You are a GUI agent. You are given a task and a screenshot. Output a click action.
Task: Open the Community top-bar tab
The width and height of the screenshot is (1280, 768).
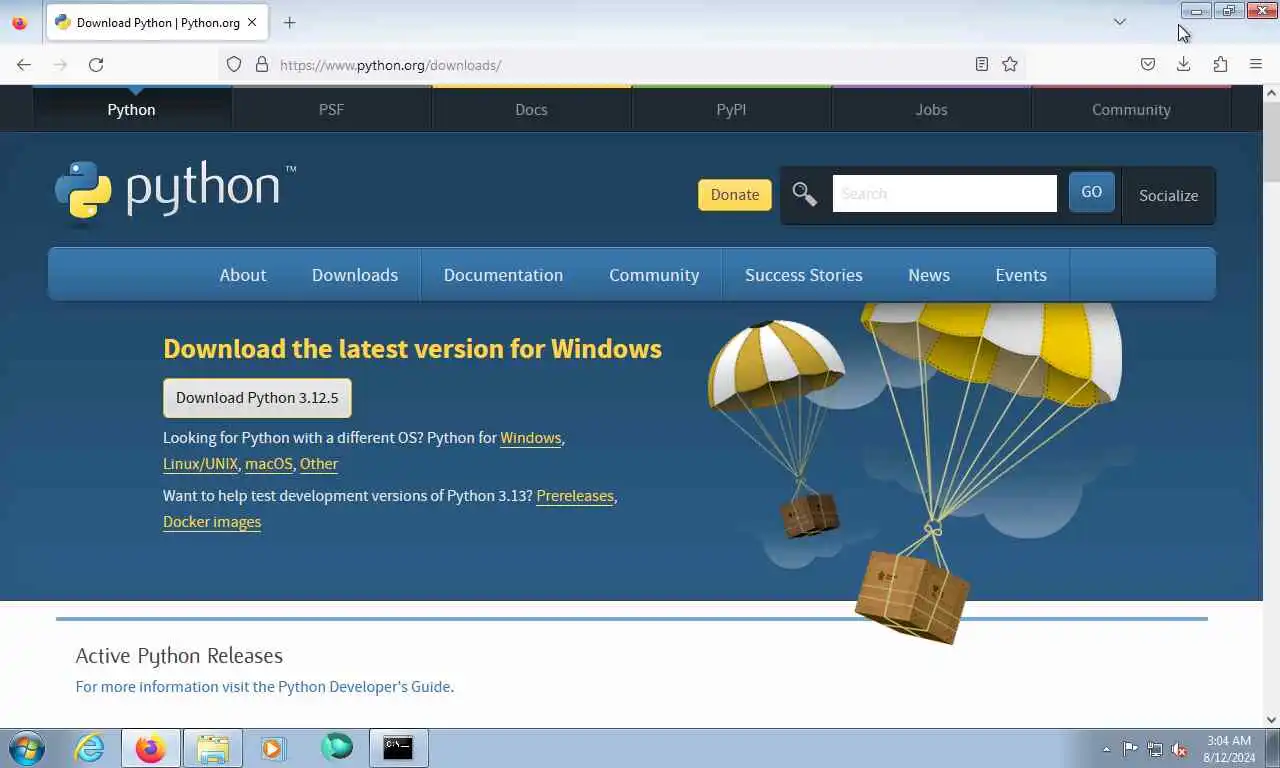coord(1131,110)
